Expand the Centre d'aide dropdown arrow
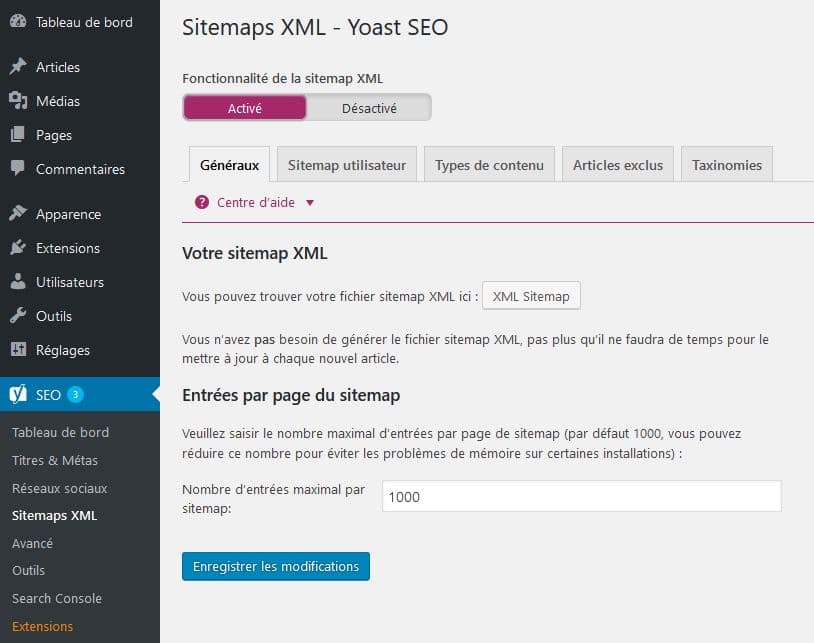814x643 pixels. pyautogui.click(x=310, y=202)
